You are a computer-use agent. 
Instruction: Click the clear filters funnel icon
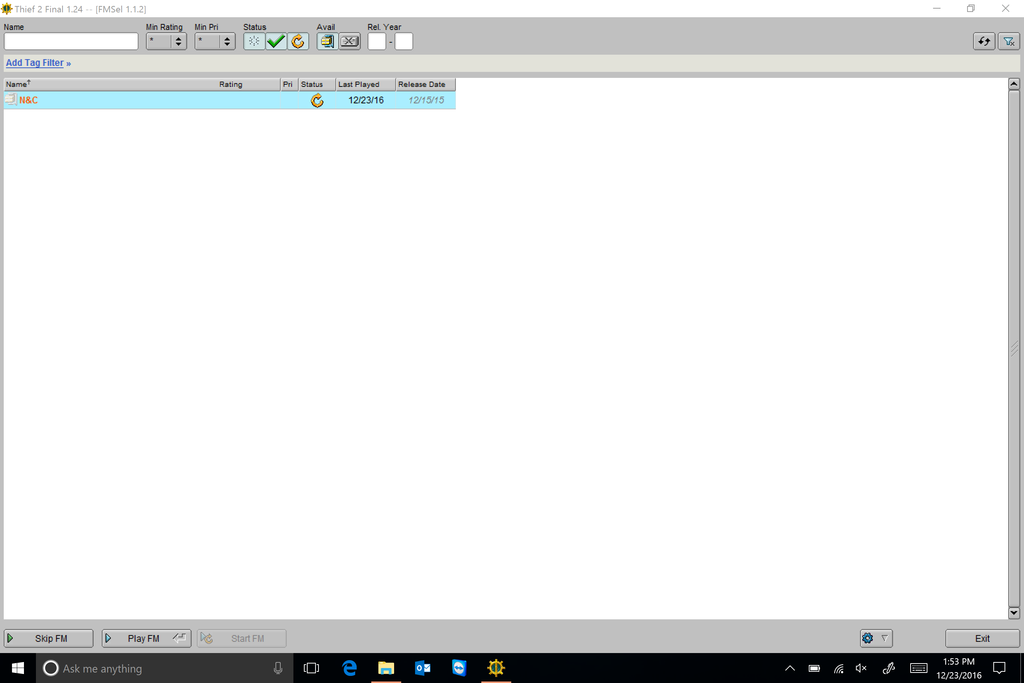tap(1008, 41)
